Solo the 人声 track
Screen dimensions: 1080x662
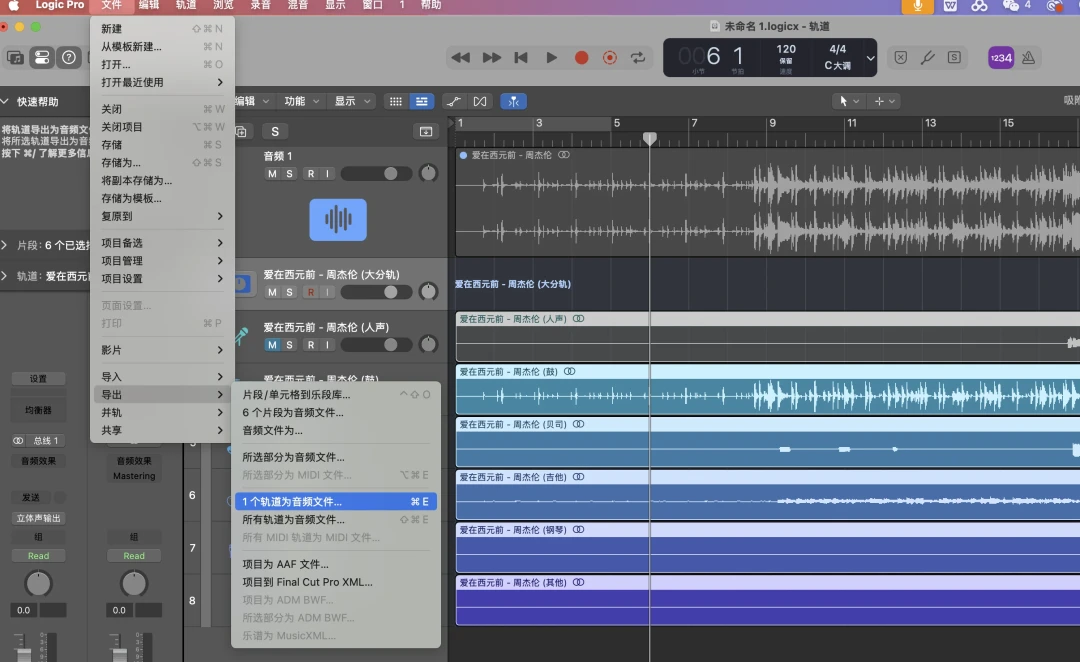pos(289,344)
